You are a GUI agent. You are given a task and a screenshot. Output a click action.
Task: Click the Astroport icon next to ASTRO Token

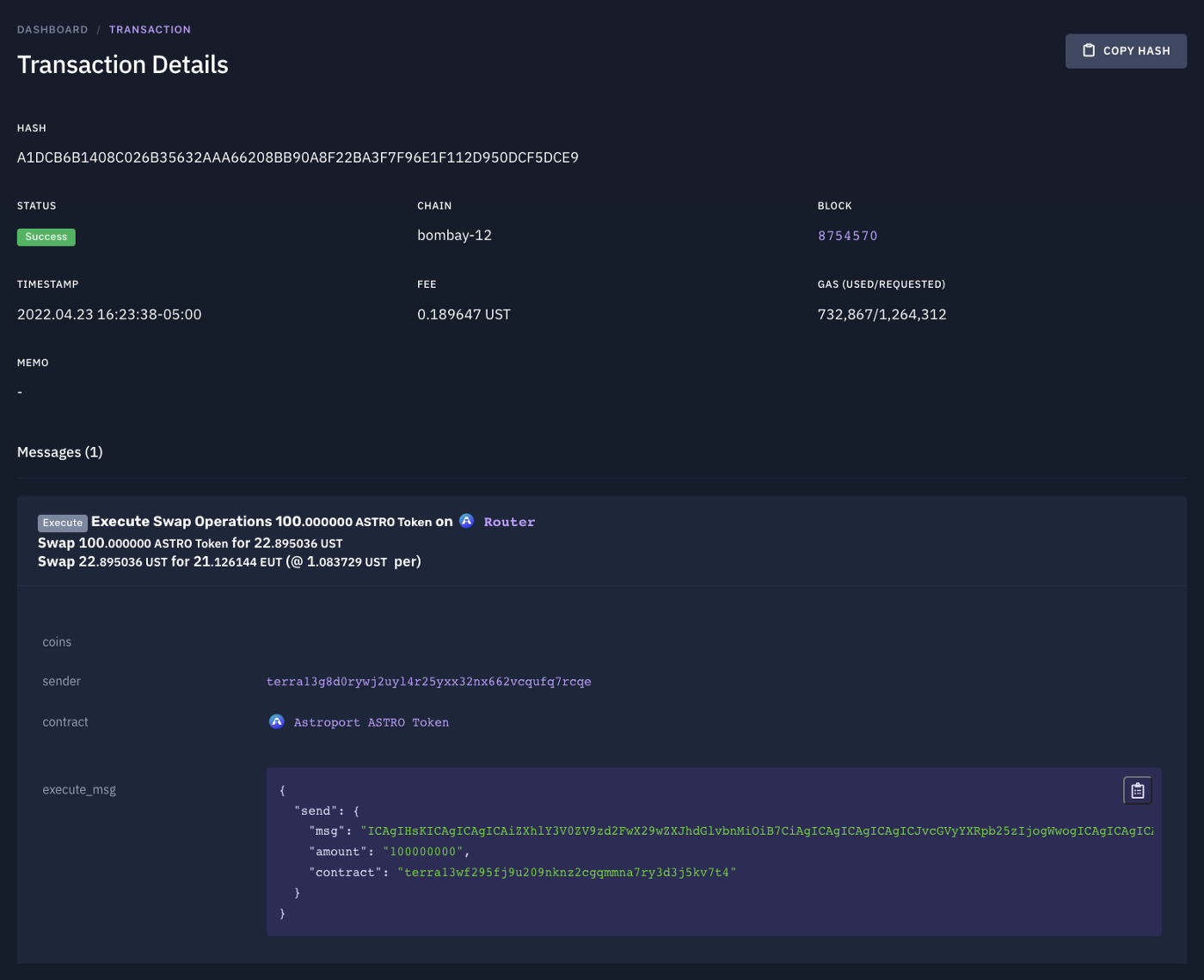point(276,721)
